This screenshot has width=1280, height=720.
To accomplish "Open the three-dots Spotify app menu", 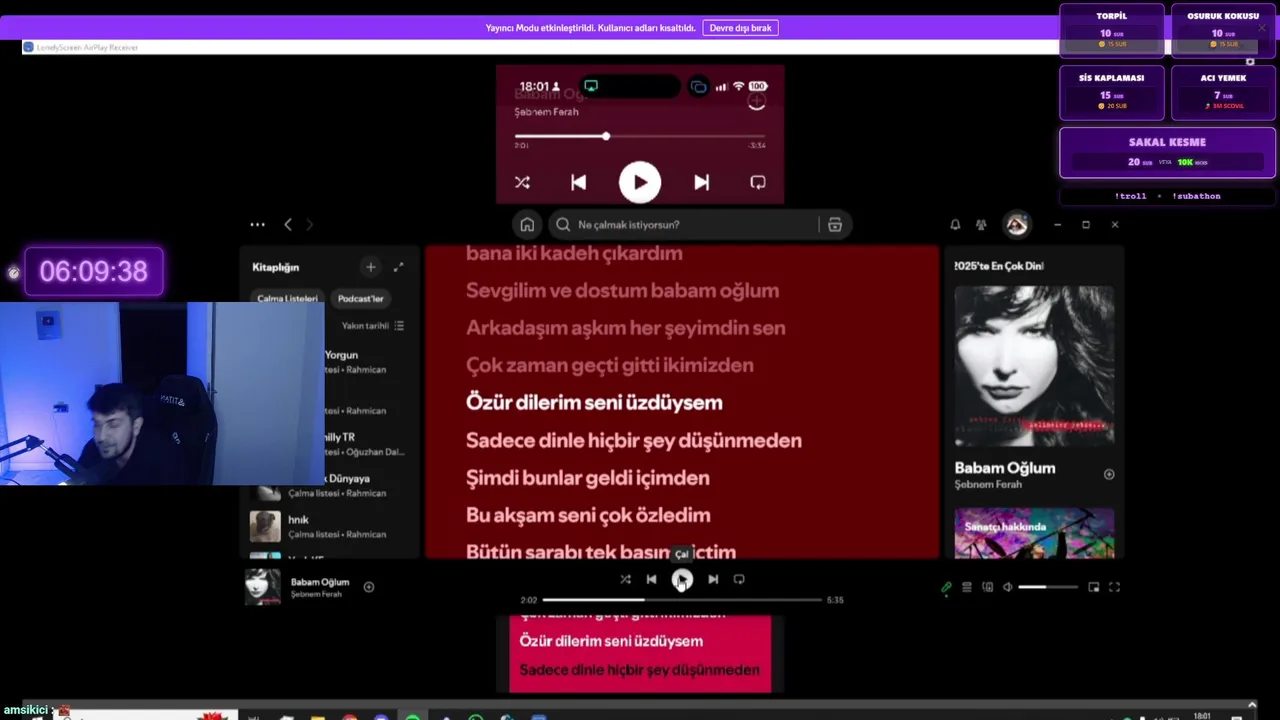I will pyautogui.click(x=258, y=225).
